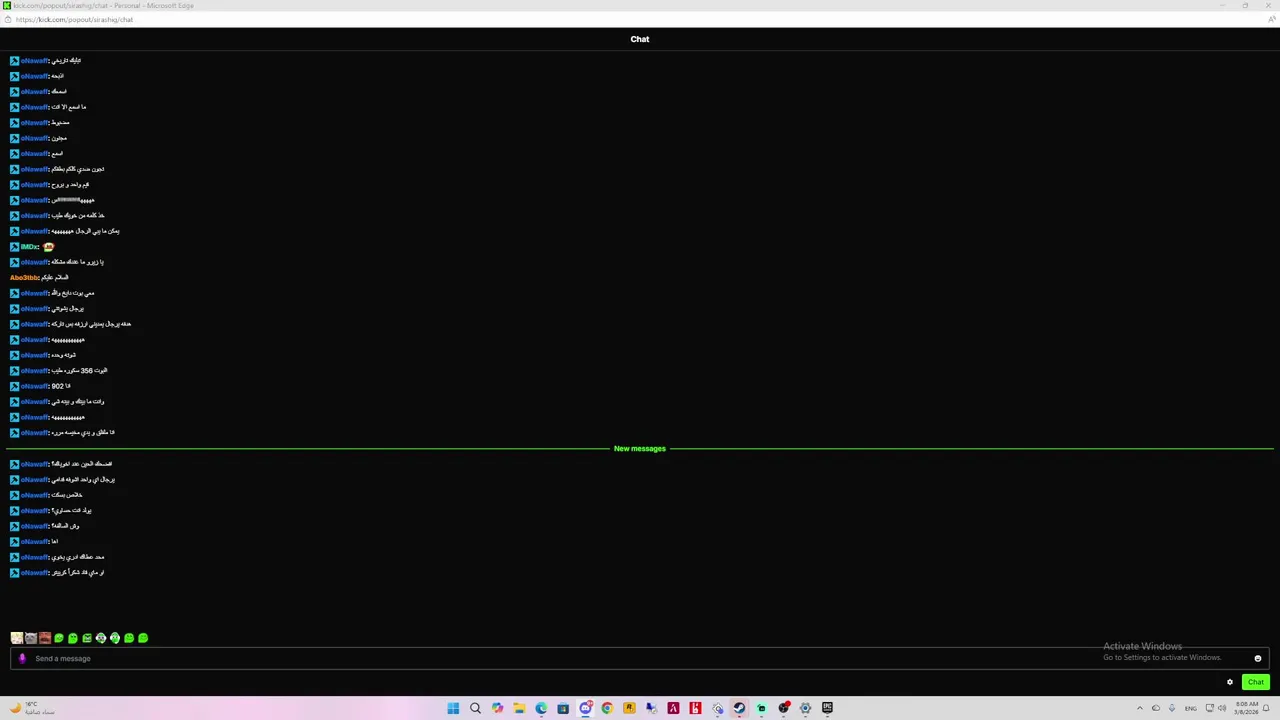Click the purple icon inside the message box
This screenshot has width=1280, height=720.
click(22, 658)
